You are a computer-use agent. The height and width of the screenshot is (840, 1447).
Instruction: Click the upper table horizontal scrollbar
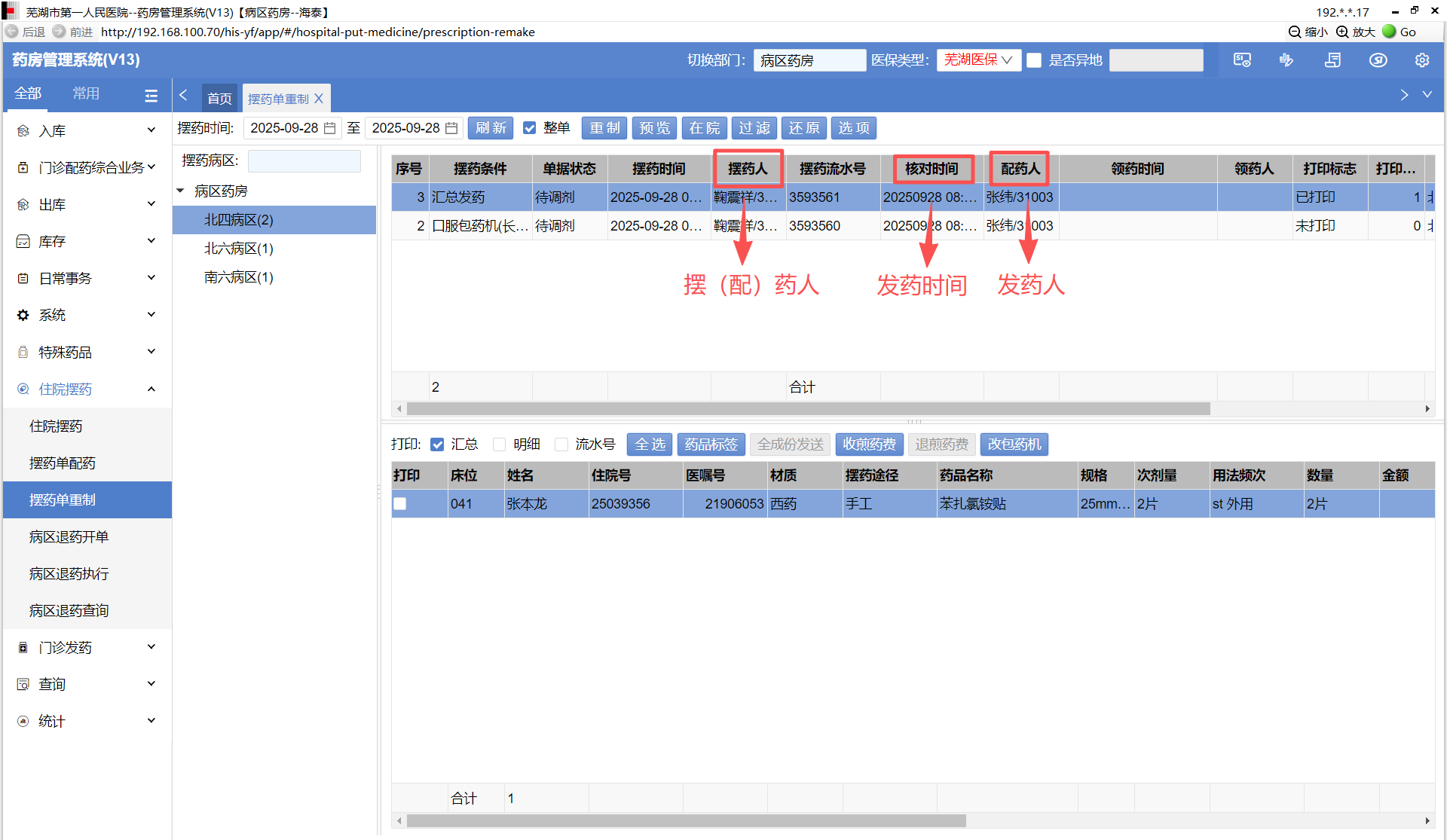(806, 408)
